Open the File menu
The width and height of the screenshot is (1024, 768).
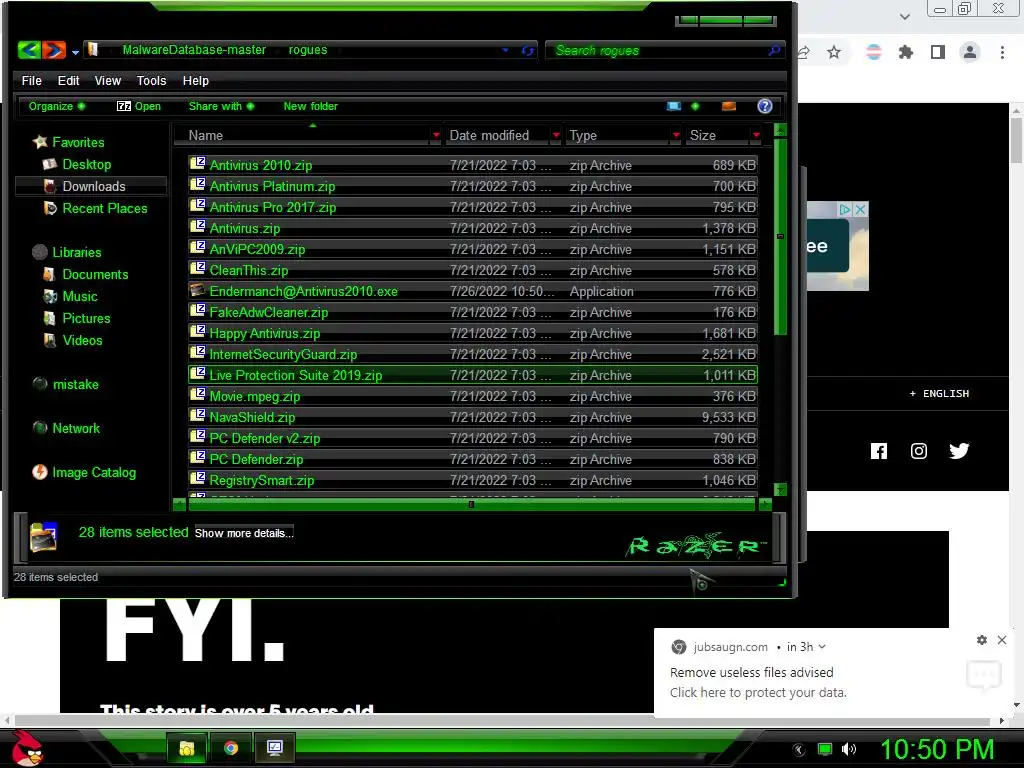(31, 80)
